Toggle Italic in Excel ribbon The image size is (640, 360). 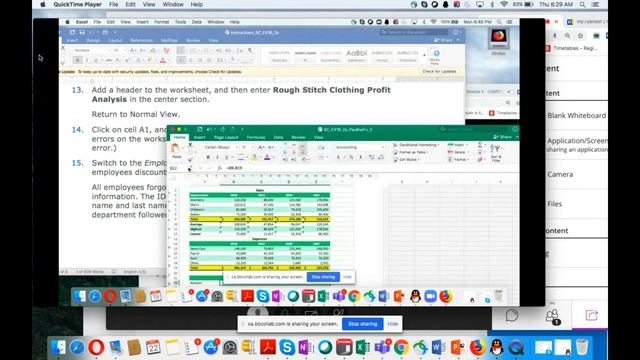[217, 157]
